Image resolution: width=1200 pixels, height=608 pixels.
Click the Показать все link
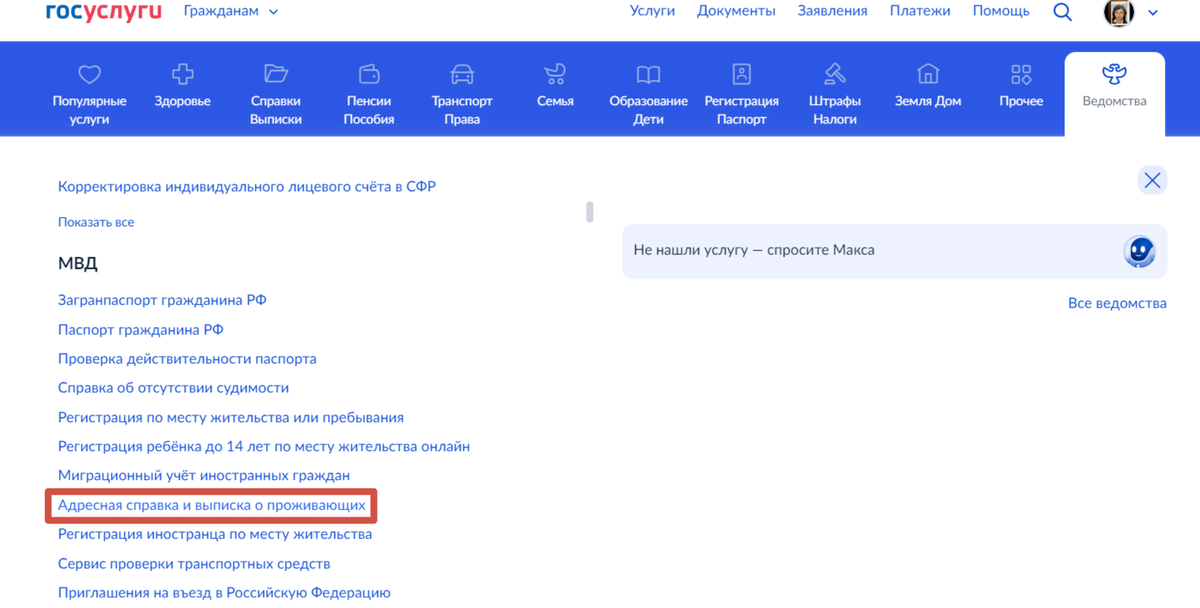click(x=95, y=221)
